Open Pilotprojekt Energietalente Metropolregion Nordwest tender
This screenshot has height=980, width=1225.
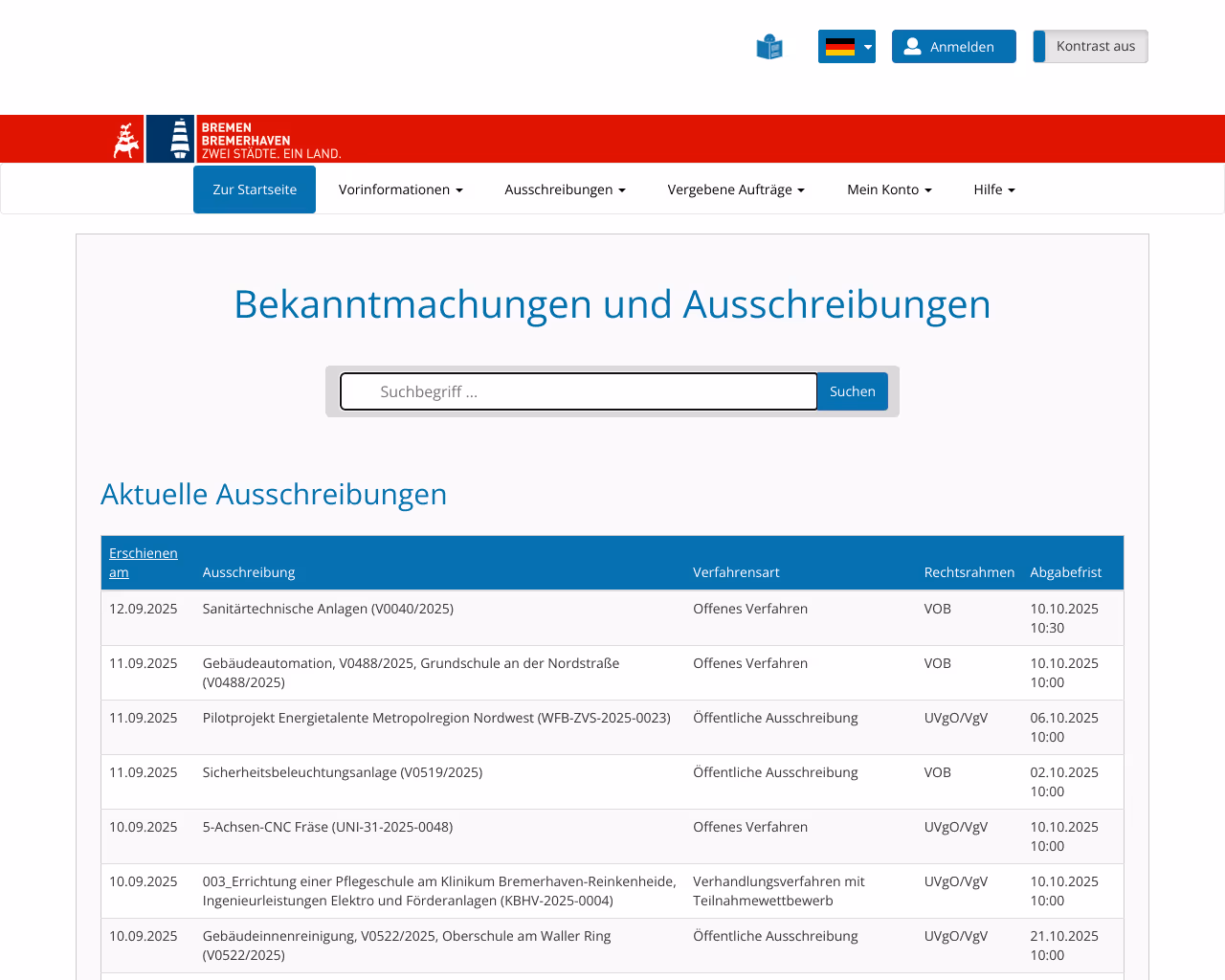click(x=436, y=718)
